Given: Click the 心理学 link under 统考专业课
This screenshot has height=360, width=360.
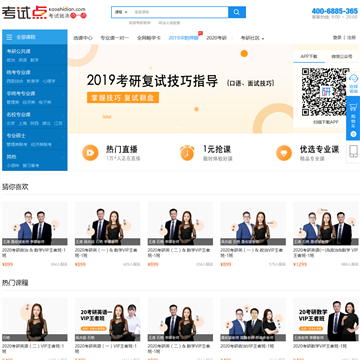Looking at the screenshot, I should click(x=49, y=81).
